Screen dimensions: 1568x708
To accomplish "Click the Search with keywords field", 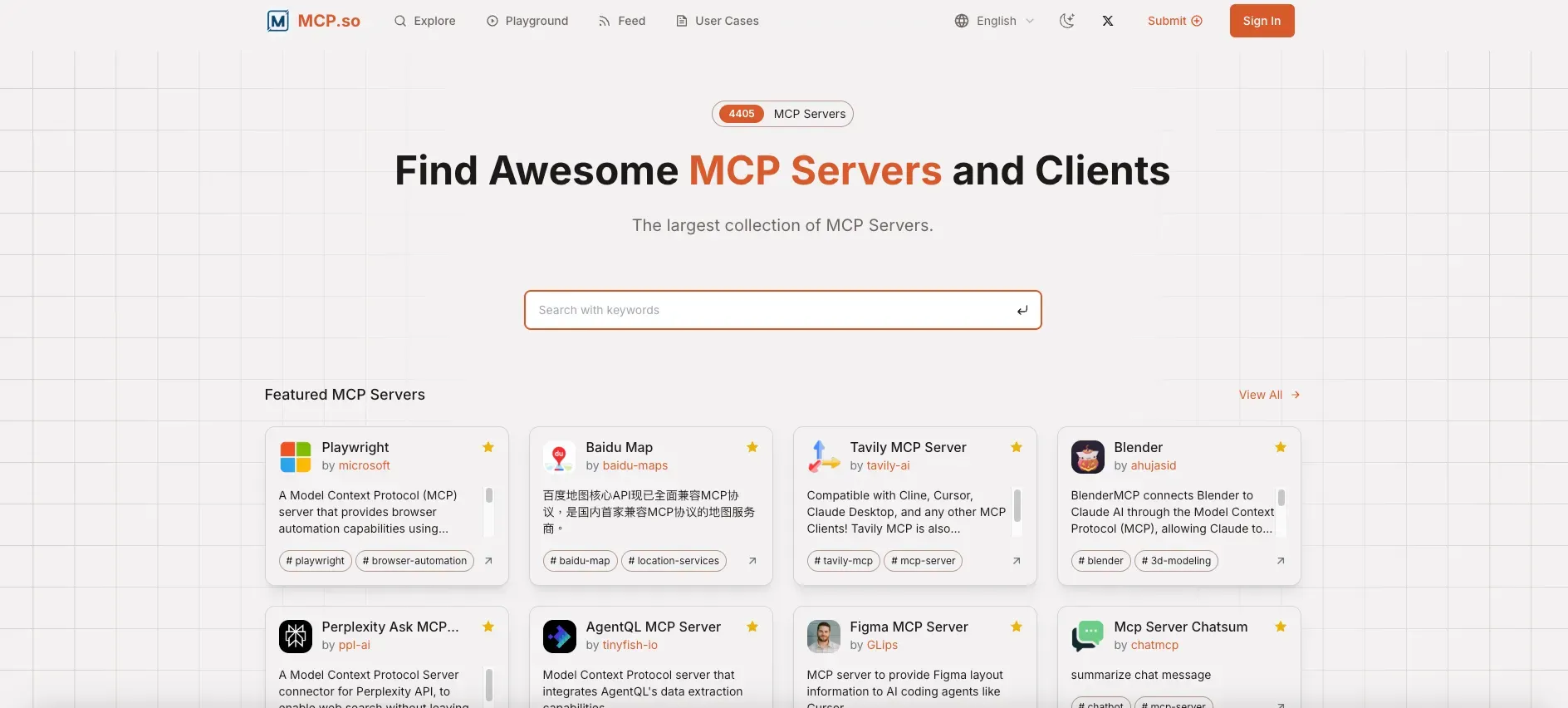I will (772, 310).
